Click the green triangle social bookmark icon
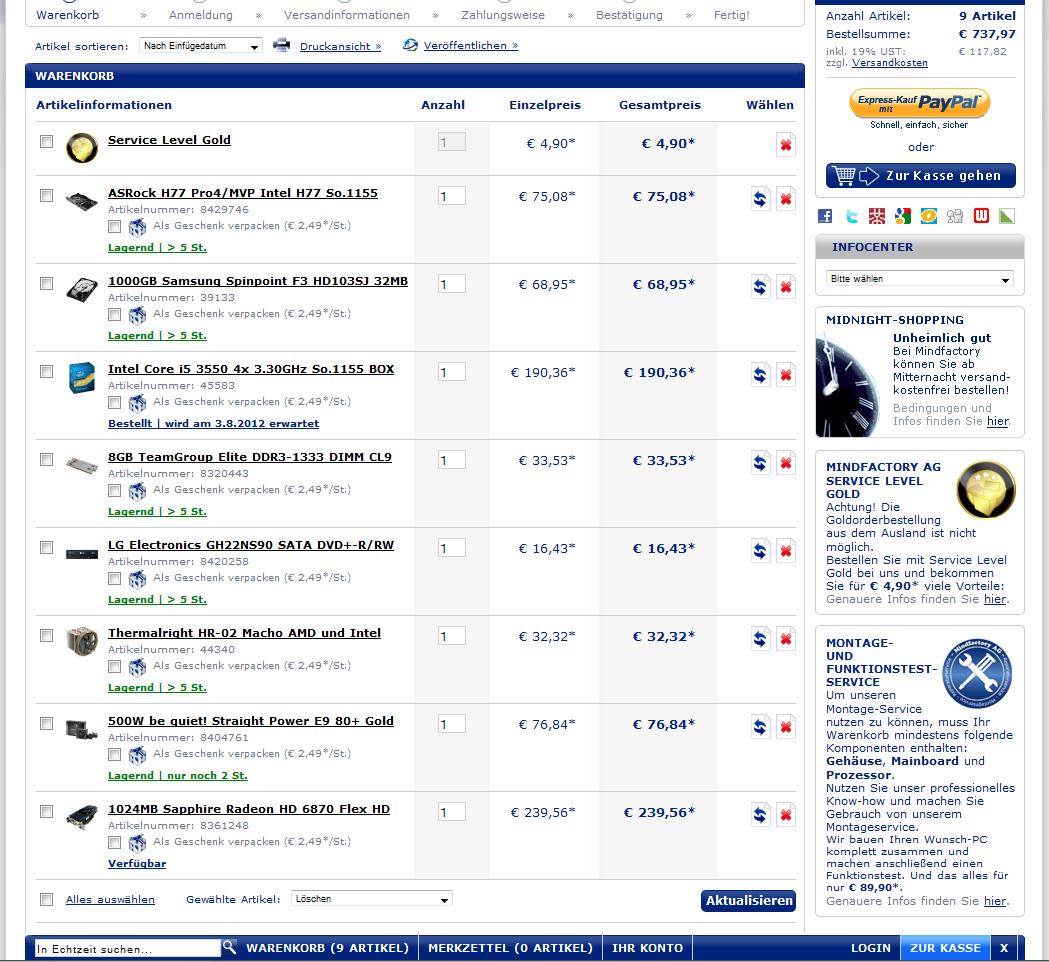Screen dimensions: 1049x962 click(x=1007, y=215)
